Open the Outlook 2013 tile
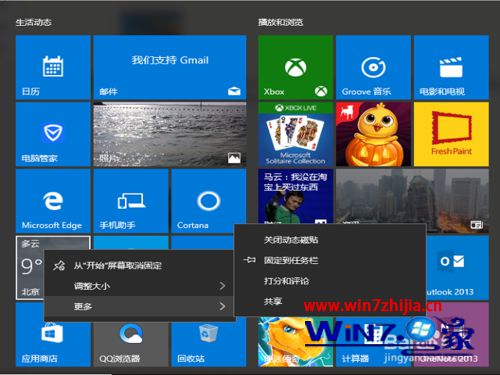 click(457, 268)
